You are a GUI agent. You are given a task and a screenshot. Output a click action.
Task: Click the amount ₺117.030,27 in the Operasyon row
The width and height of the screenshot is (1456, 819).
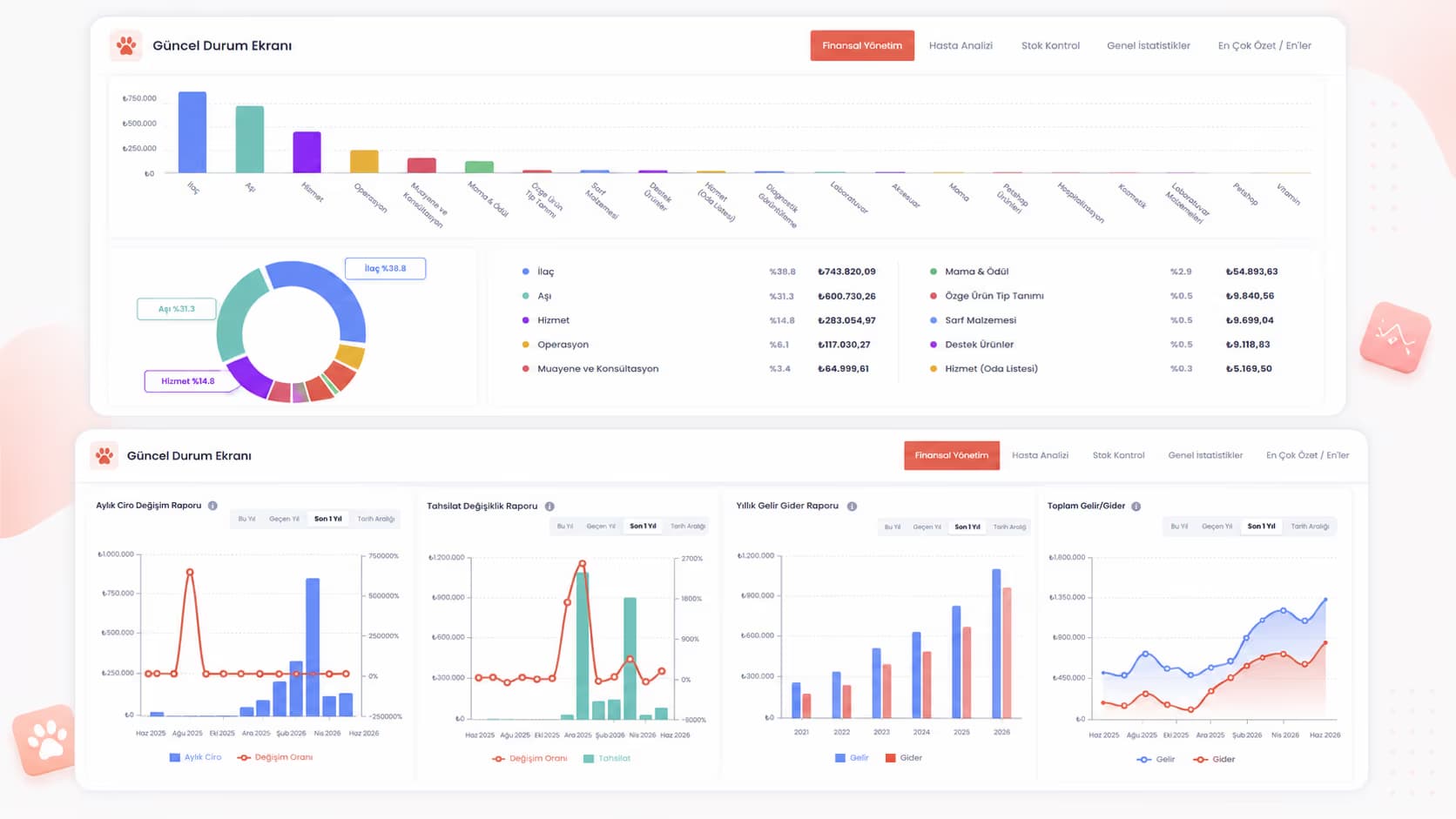point(844,345)
